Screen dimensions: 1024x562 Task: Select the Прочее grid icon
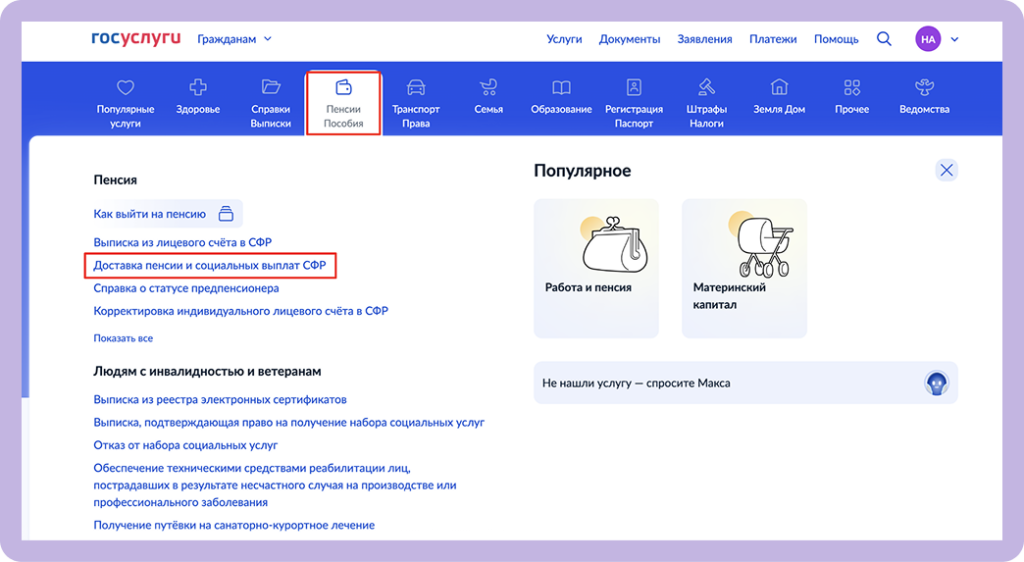[x=852, y=87]
